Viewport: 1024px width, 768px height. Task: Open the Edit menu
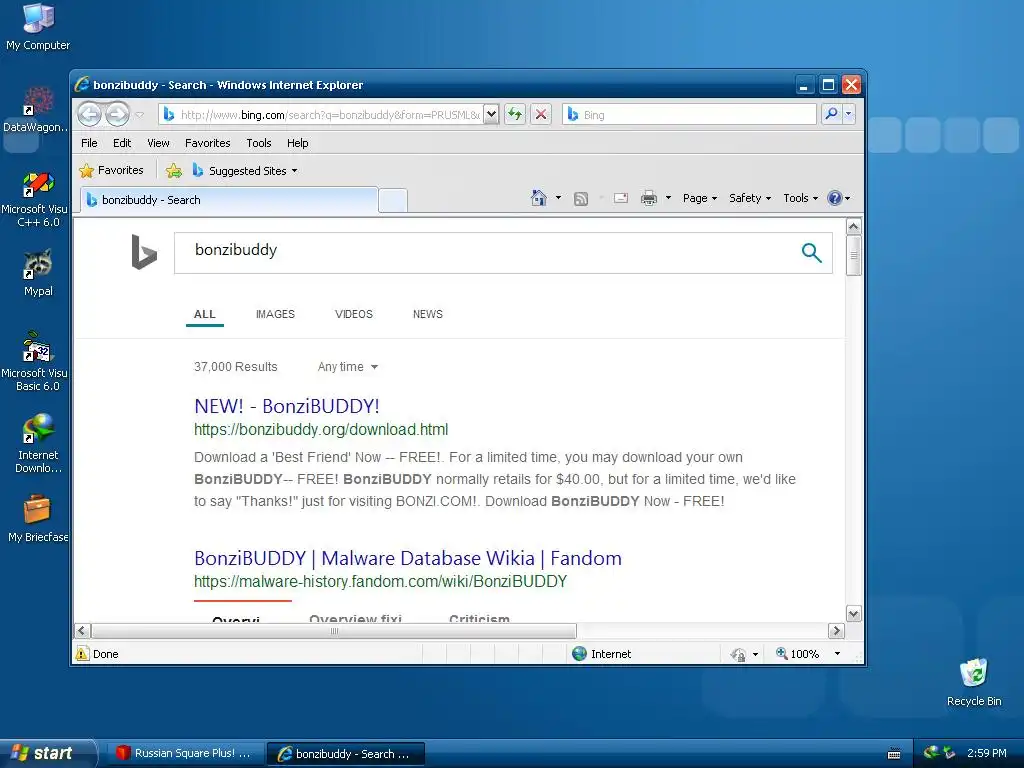coord(121,143)
